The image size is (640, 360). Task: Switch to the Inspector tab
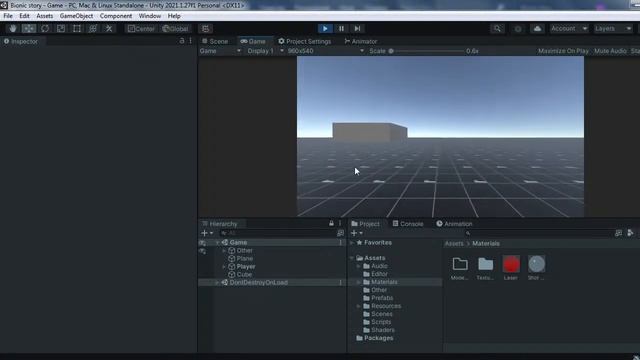tap(21, 42)
